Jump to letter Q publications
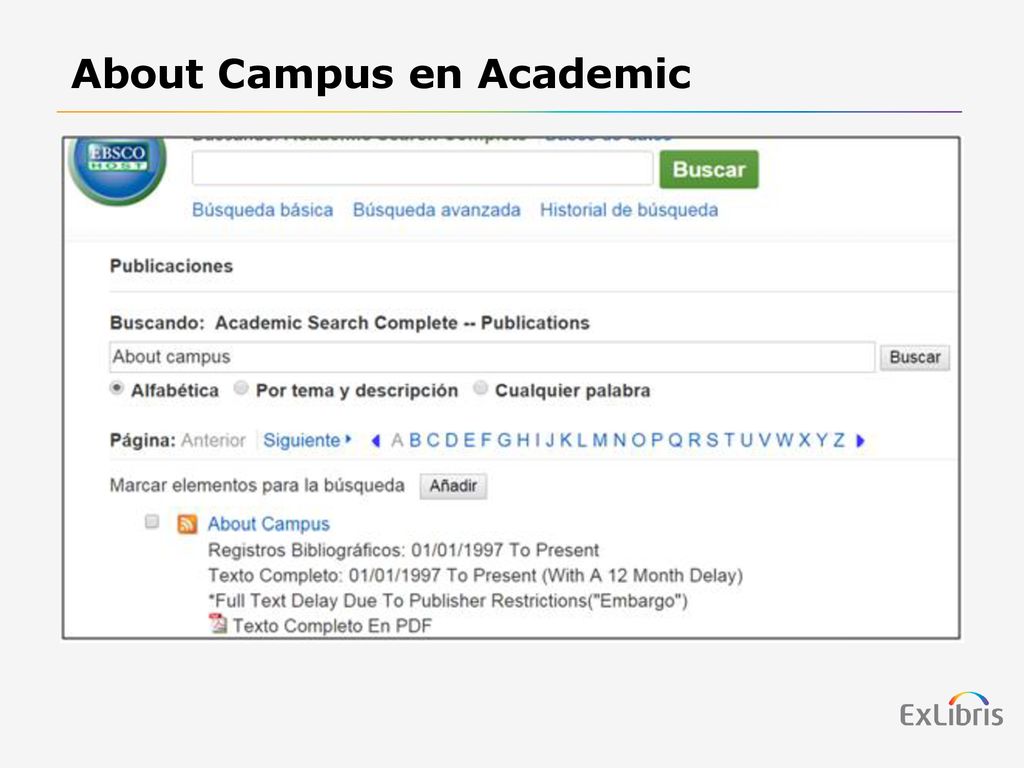The height and width of the screenshot is (768, 1024). 675,441
